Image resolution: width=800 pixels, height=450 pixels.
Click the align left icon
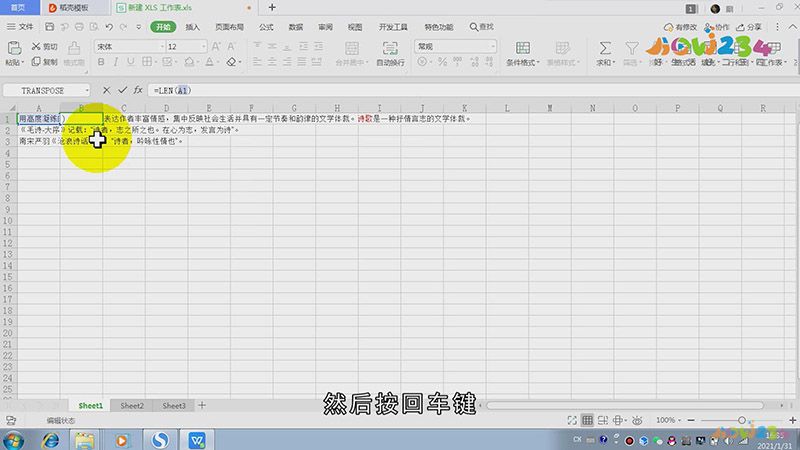pyautogui.click(x=257, y=62)
